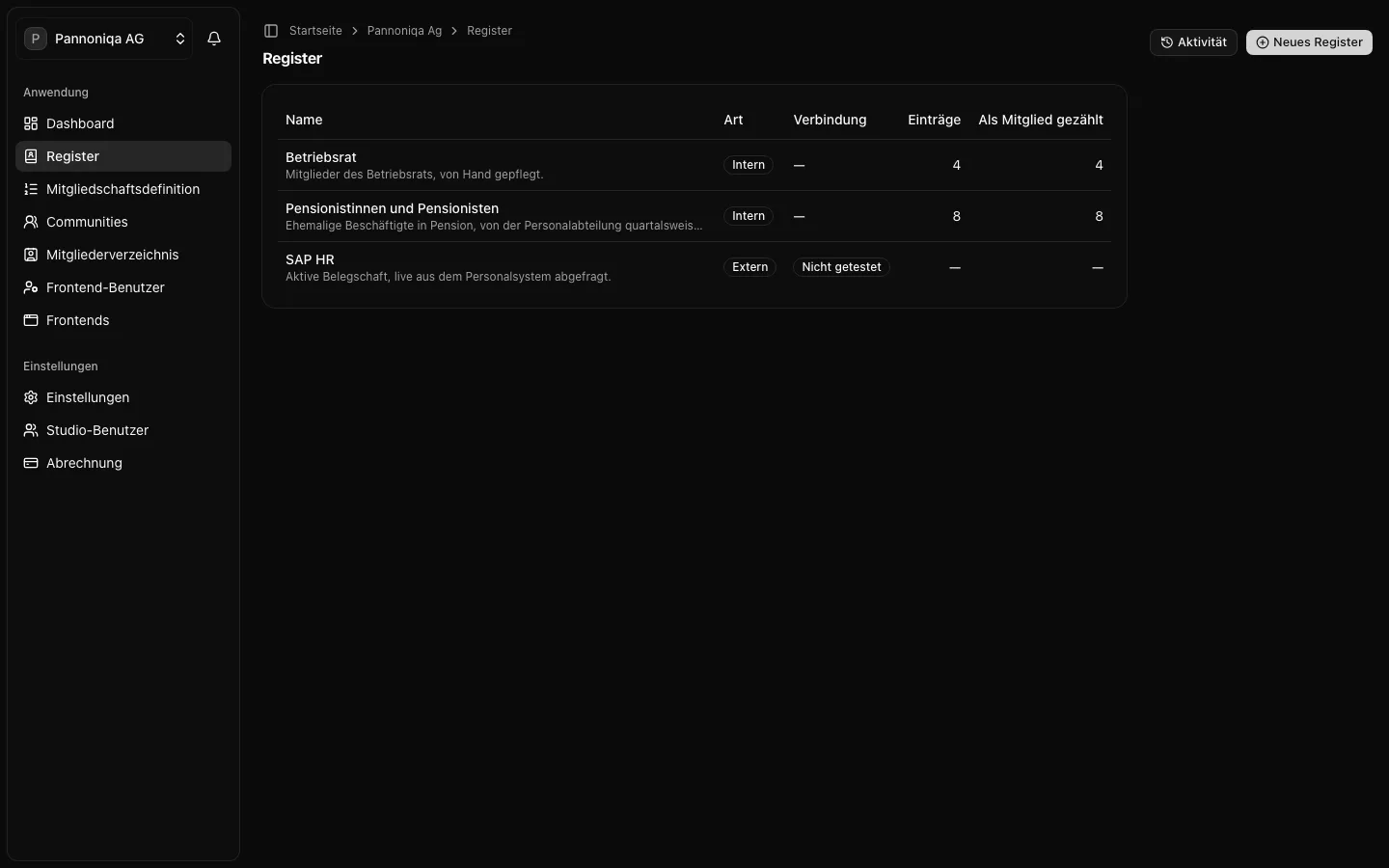This screenshot has width=1389, height=868.
Task: Click the Einstellungen gear icon
Action: click(31, 397)
